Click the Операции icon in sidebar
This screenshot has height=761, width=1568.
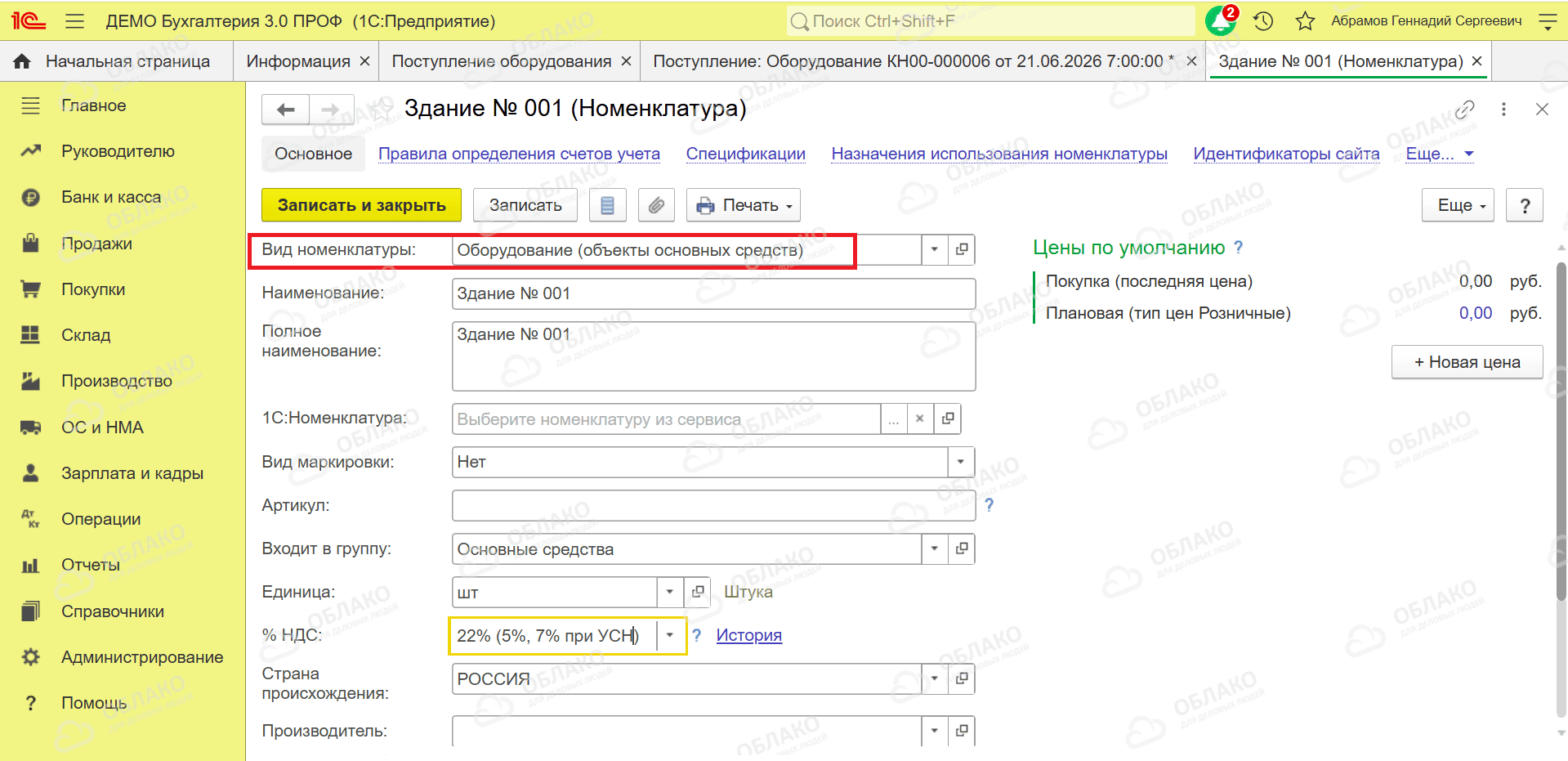pos(30,519)
